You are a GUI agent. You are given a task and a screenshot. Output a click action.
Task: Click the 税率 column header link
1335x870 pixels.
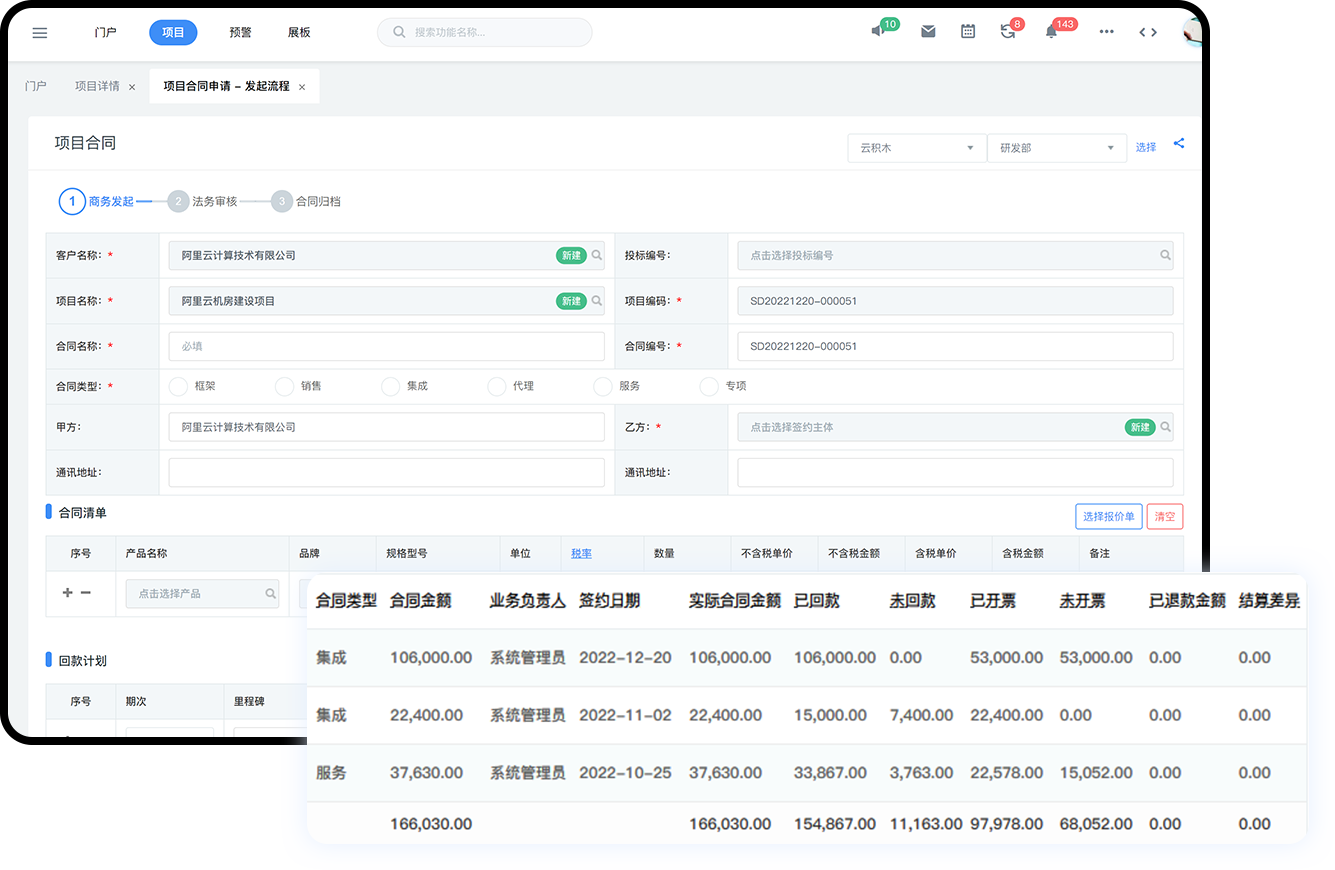tap(581, 553)
